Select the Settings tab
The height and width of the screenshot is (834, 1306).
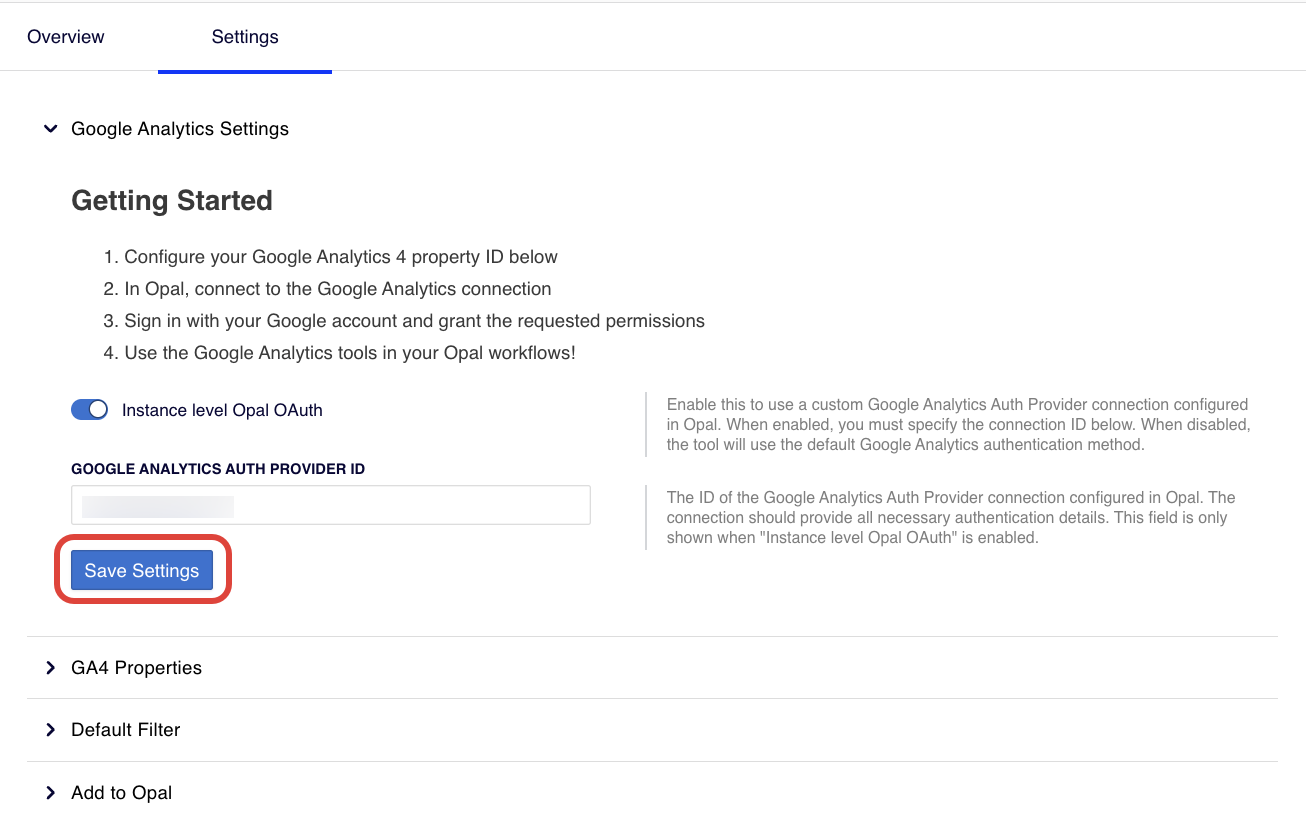[245, 37]
